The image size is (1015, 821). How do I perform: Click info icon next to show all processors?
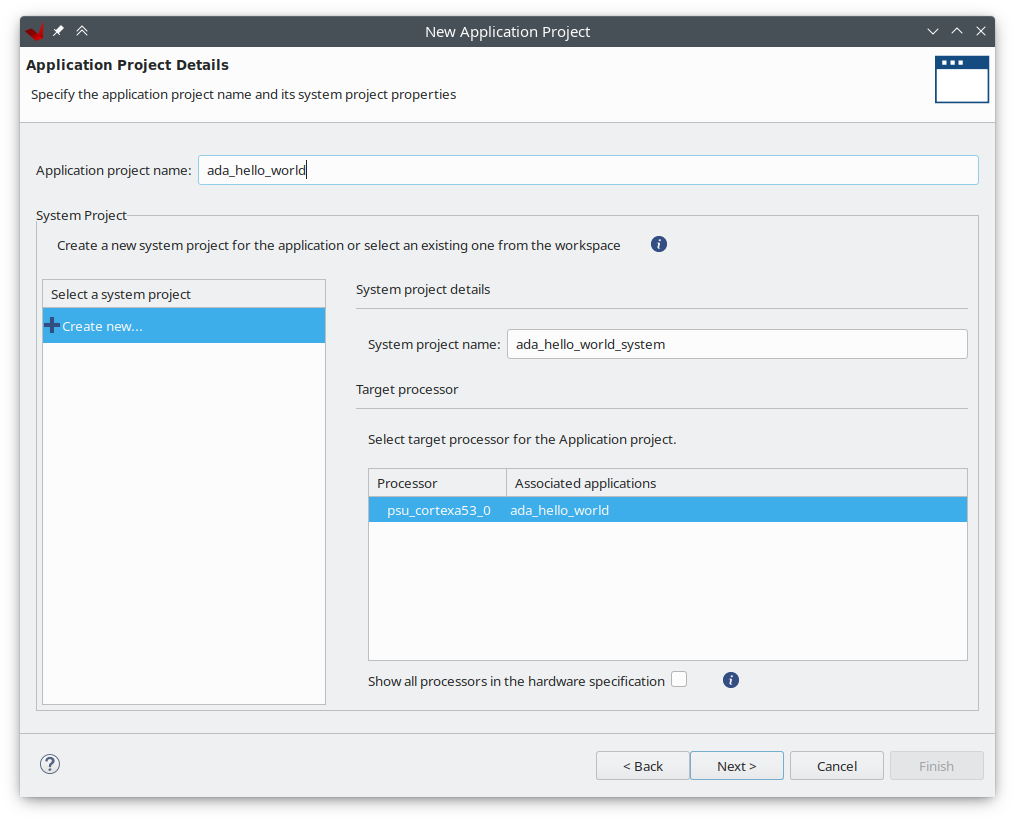pyautogui.click(x=730, y=680)
